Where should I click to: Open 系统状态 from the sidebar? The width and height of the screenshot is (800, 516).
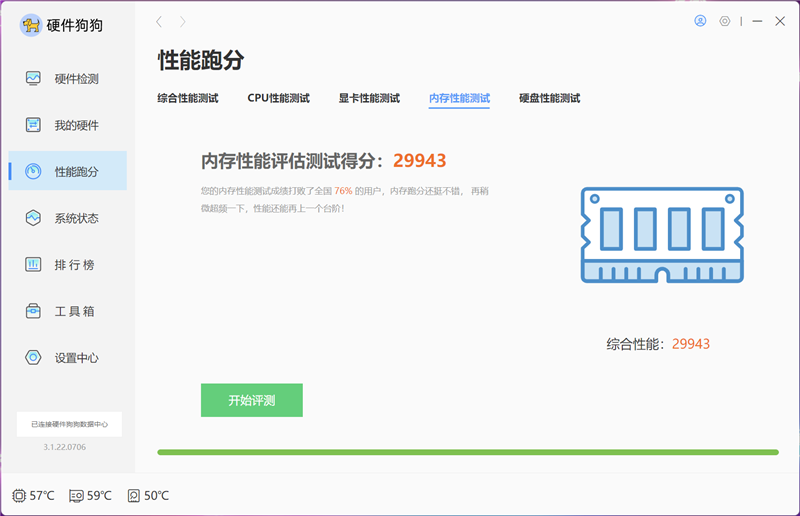67,218
